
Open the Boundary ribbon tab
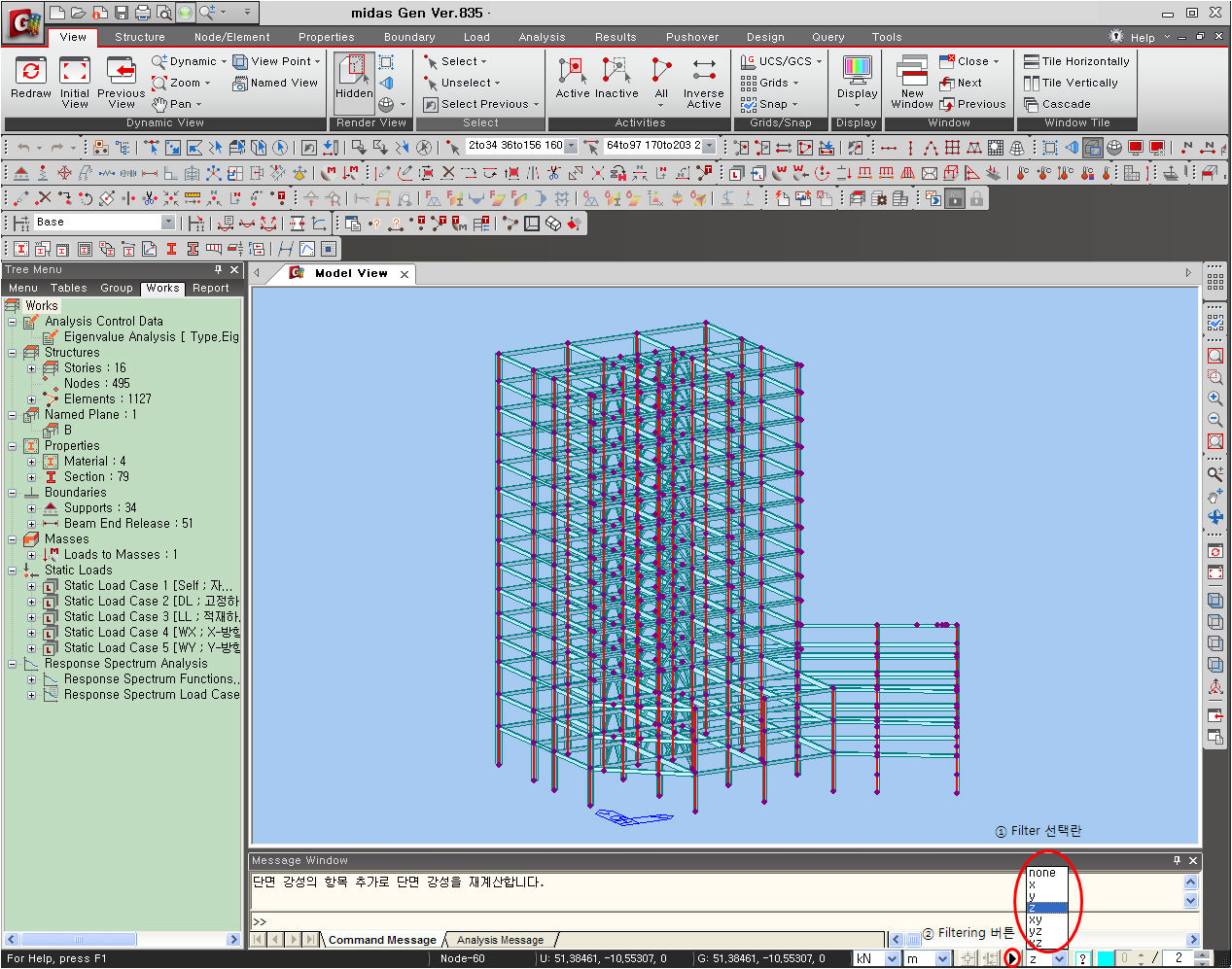click(x=409, y=37)
